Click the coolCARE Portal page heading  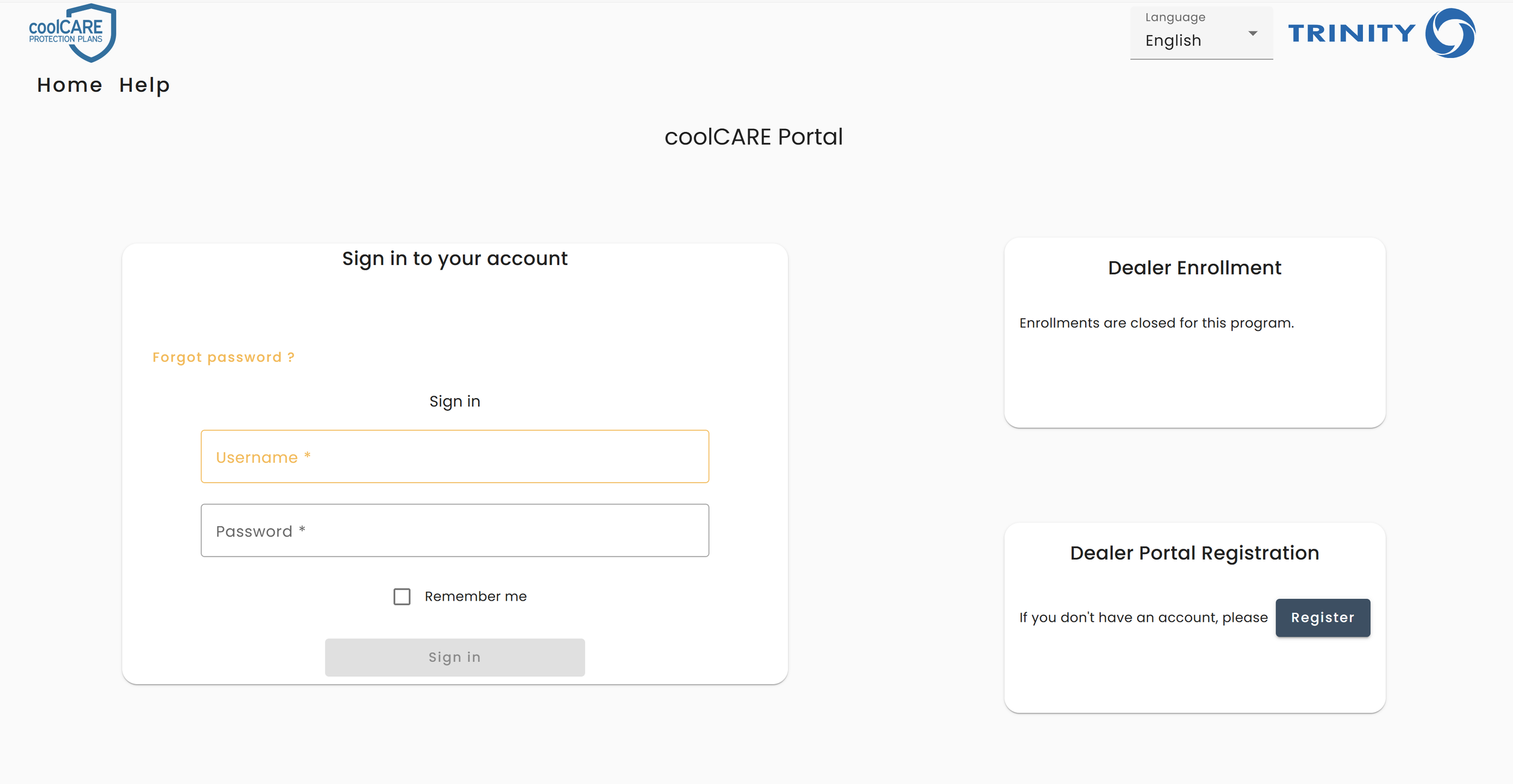(753, 137)
